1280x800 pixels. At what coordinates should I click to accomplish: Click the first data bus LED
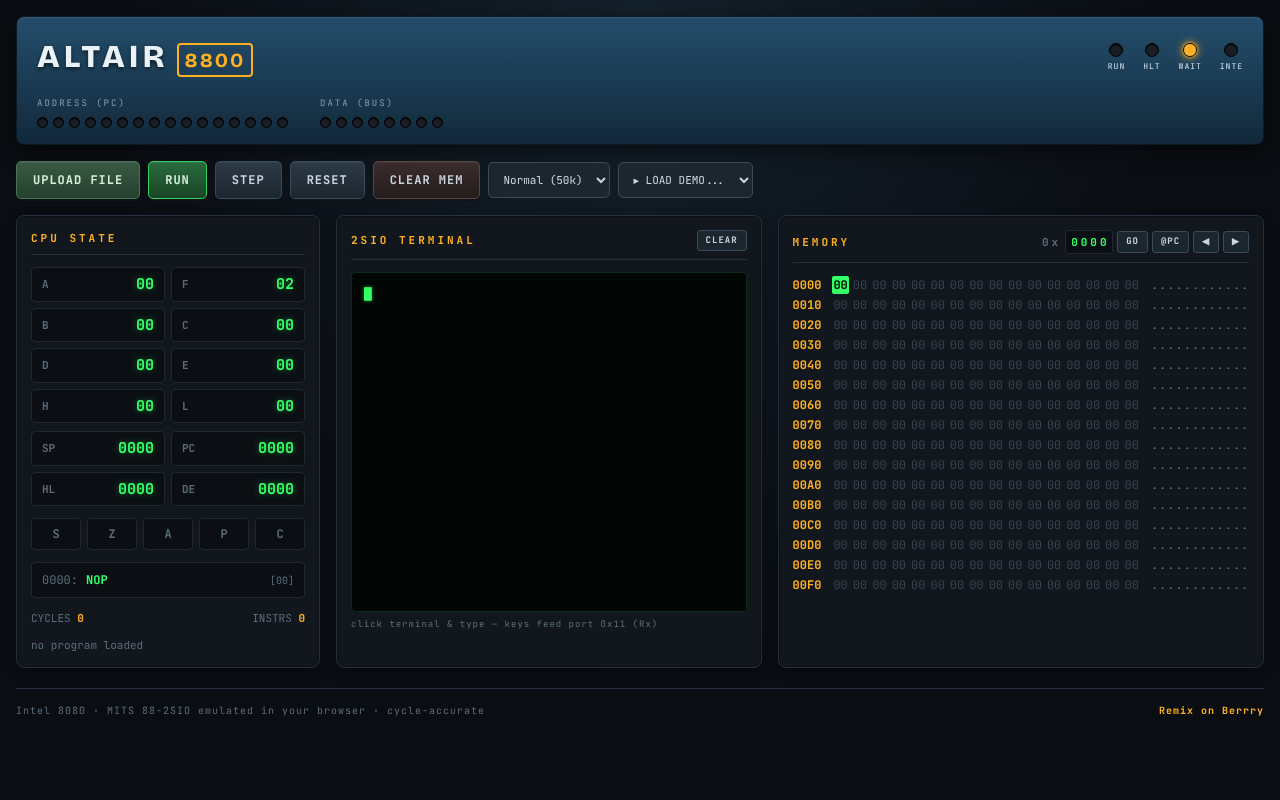326,123
